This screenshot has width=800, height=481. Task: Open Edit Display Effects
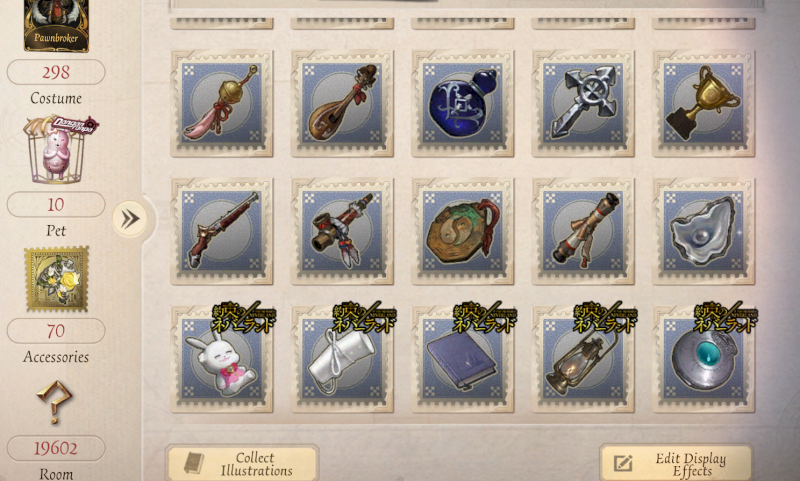pyautogui.click(x=676, y=463)
